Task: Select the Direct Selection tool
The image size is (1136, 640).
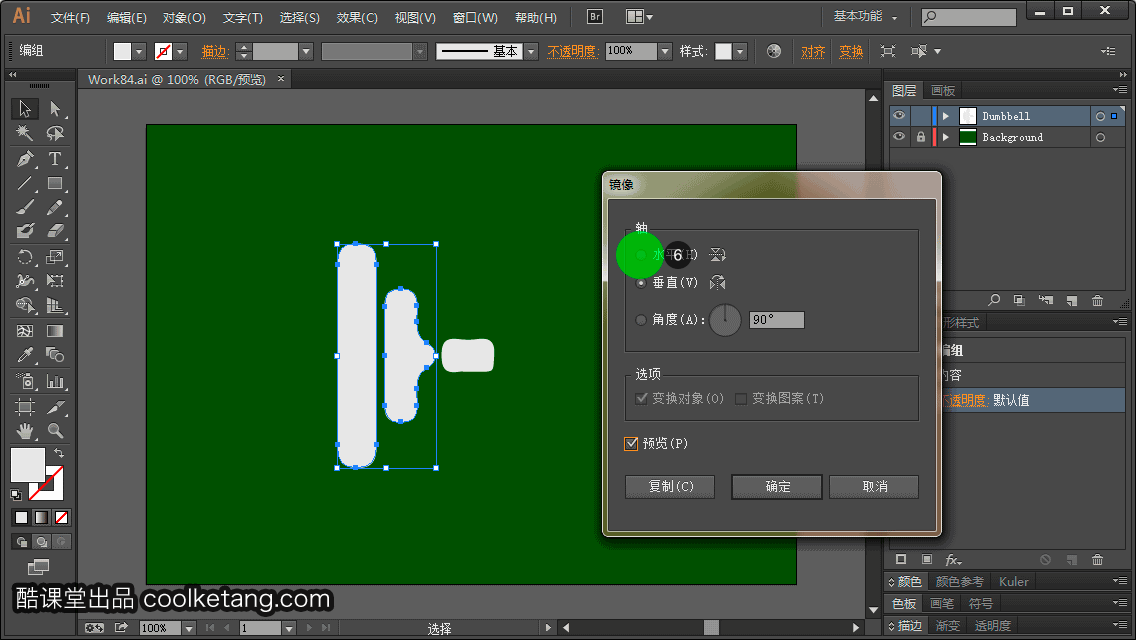Action: 55,109
